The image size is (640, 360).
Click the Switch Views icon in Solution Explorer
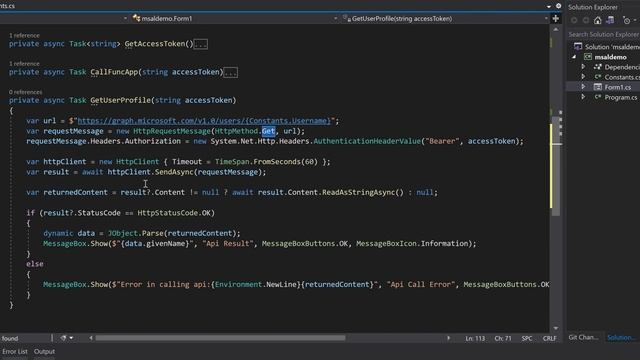[610, 20]
